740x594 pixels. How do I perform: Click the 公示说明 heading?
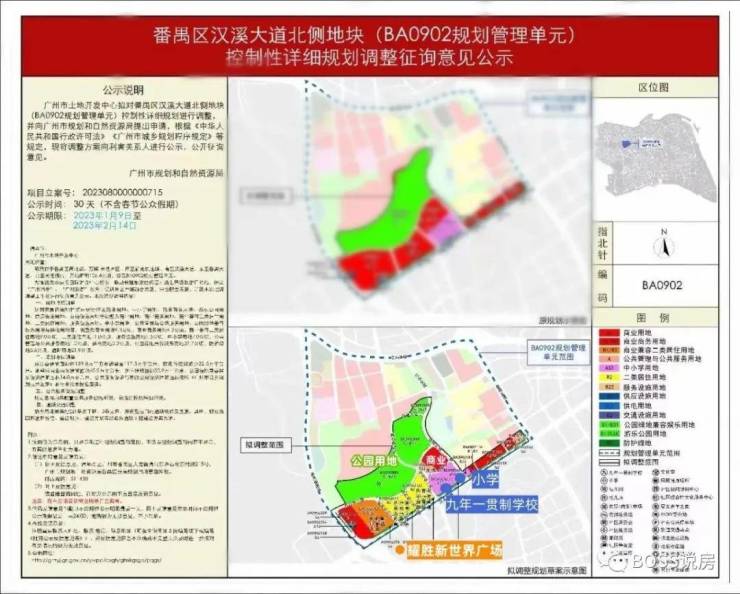pyautogui.click(x=123, y=90)
